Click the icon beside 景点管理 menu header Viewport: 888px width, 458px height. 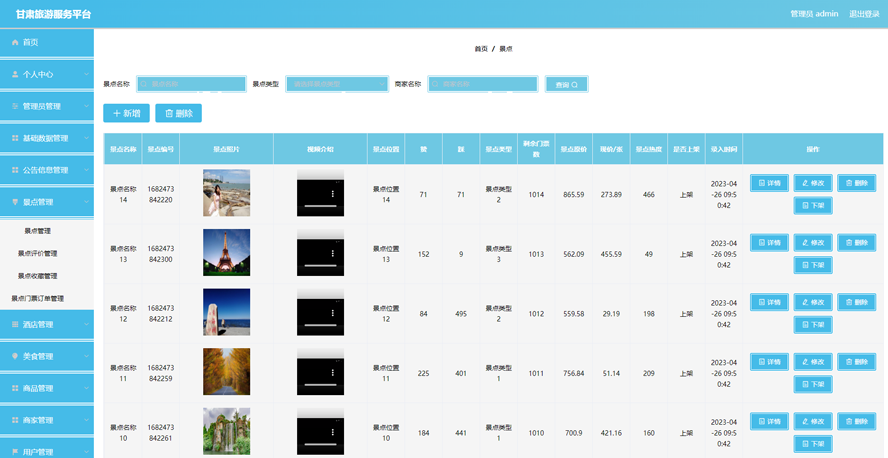coord(15,202)
